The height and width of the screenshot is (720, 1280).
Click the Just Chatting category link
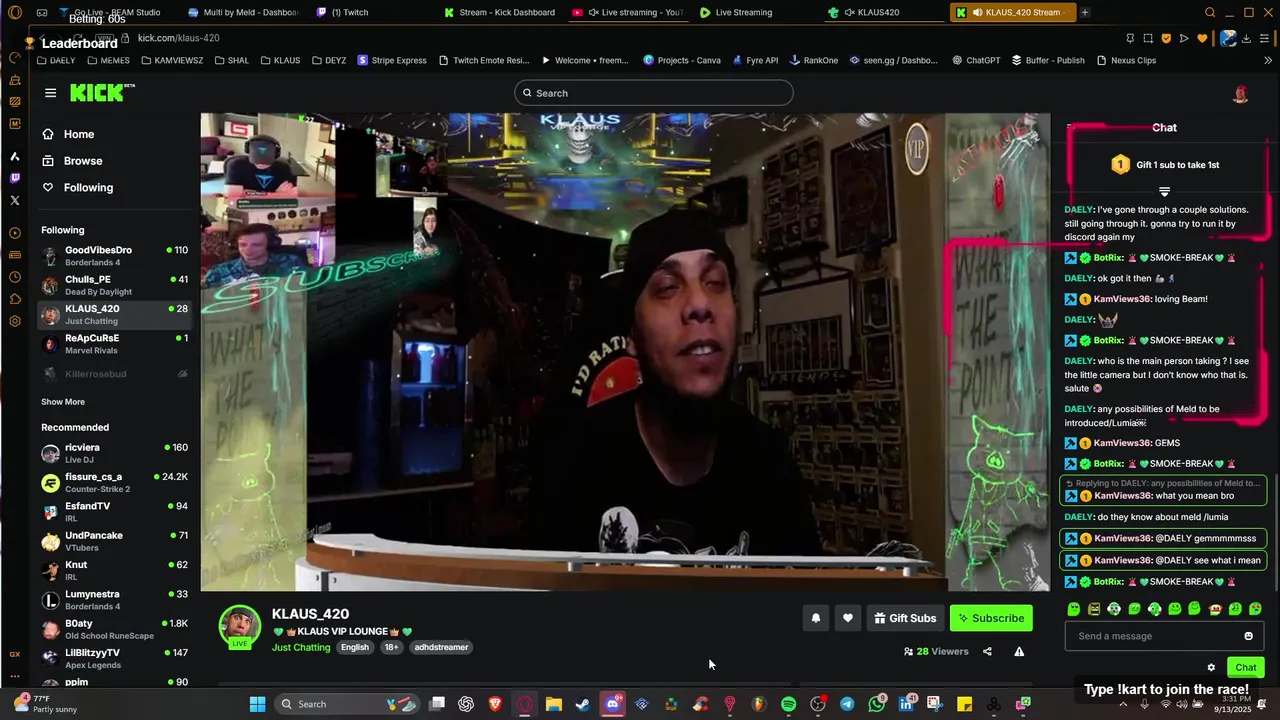[x=301, y=647]
